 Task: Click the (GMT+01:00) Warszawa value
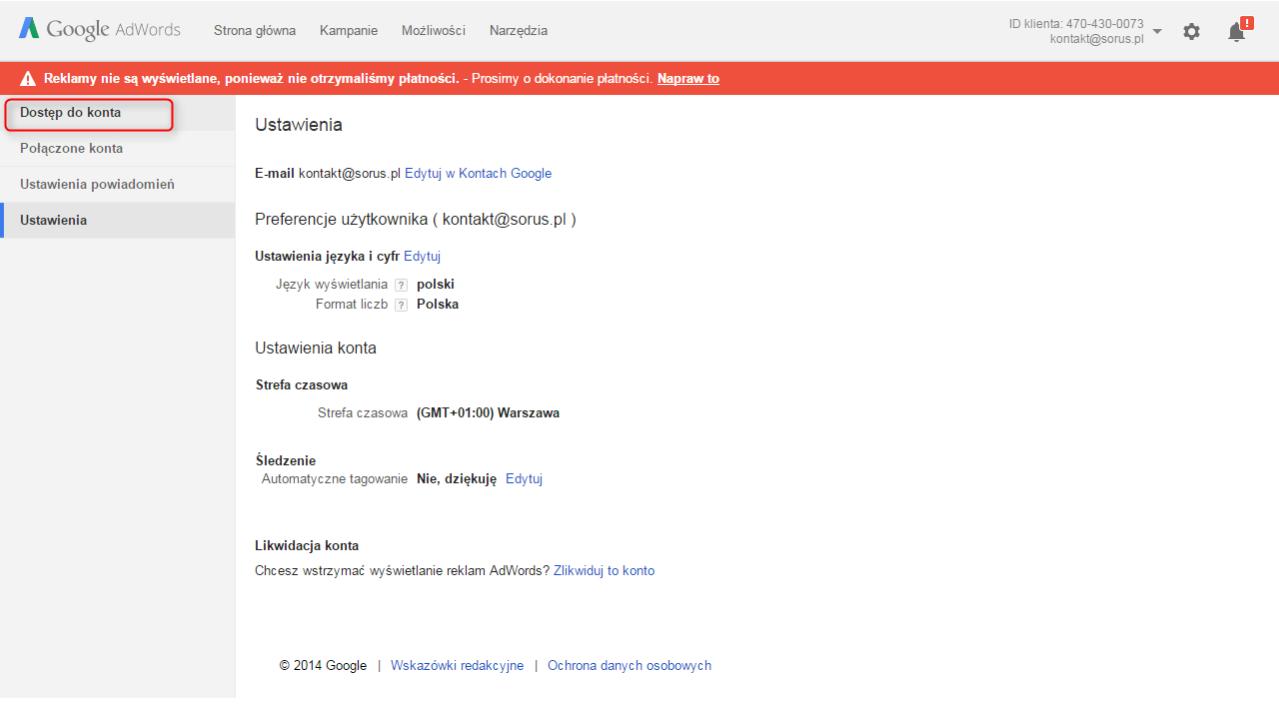[x=488, y=413]
